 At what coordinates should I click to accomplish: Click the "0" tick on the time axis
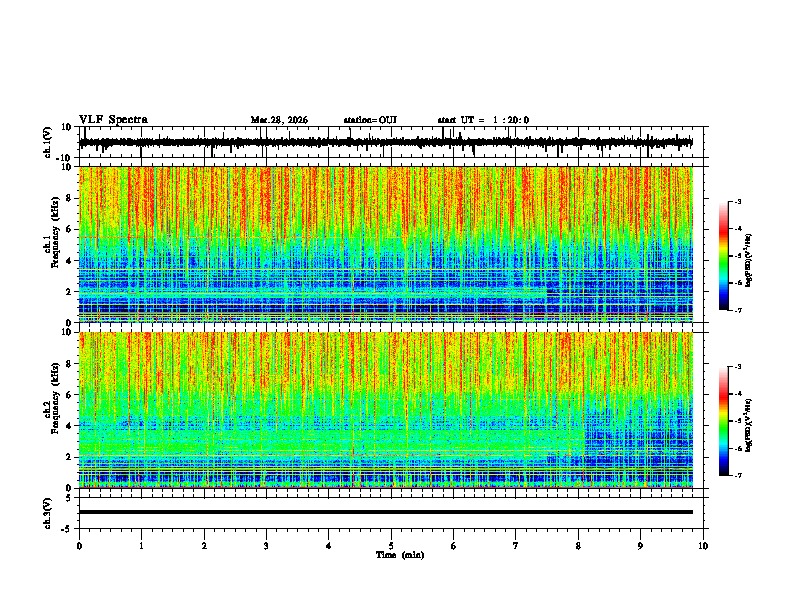click(79, 546)
